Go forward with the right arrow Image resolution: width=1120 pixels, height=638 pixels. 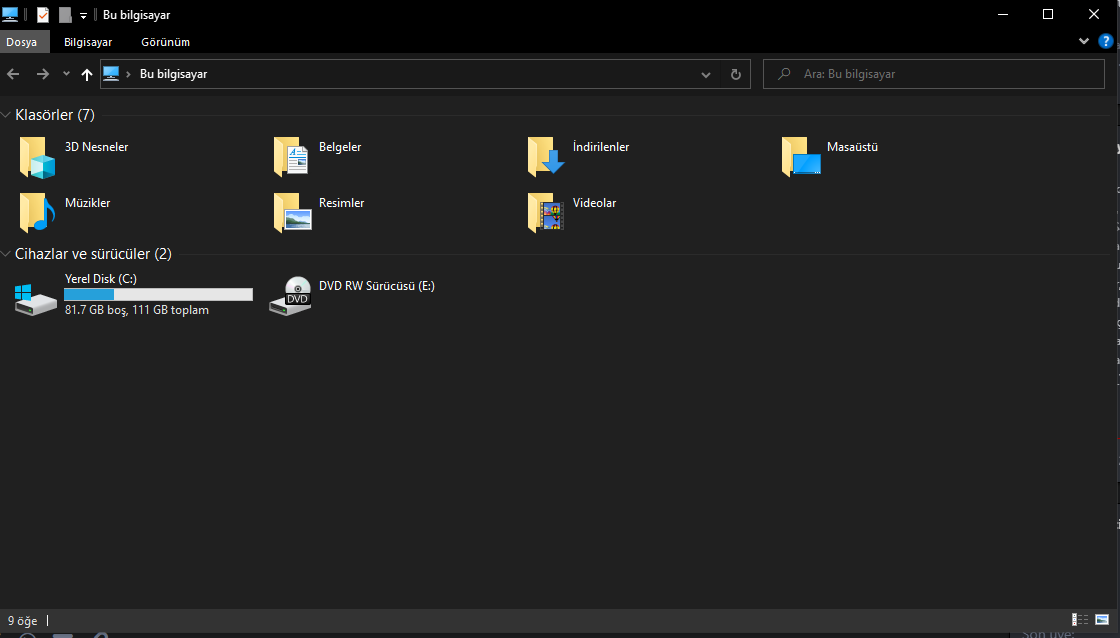click(x=43, y=74)
